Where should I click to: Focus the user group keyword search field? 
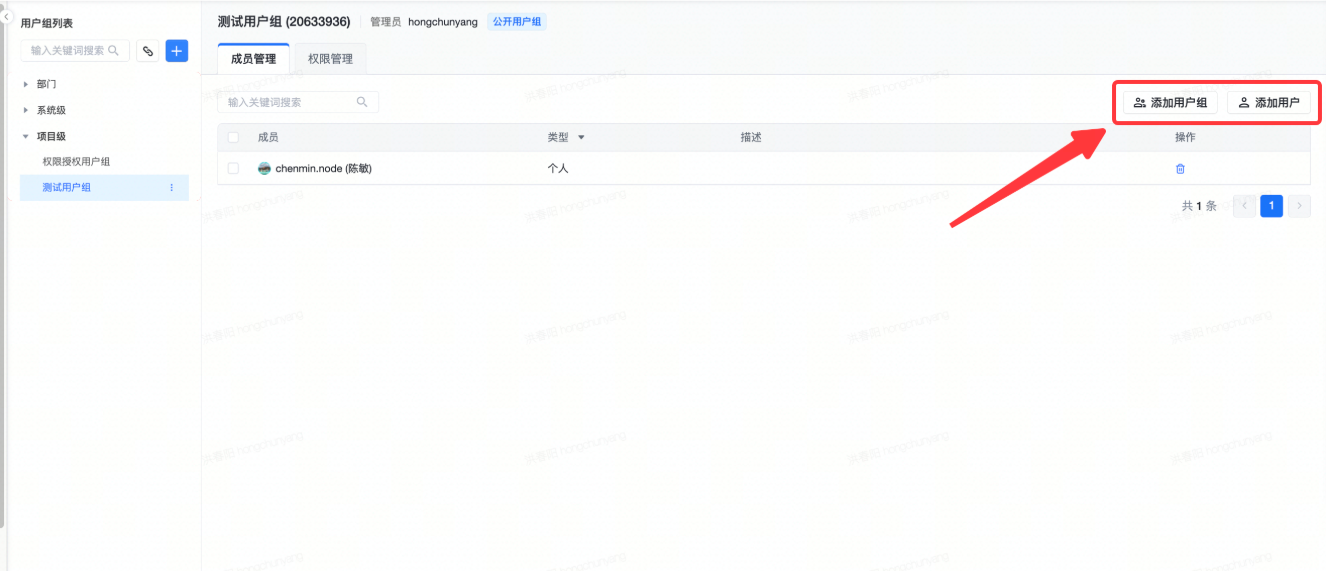tap(75, 50)
